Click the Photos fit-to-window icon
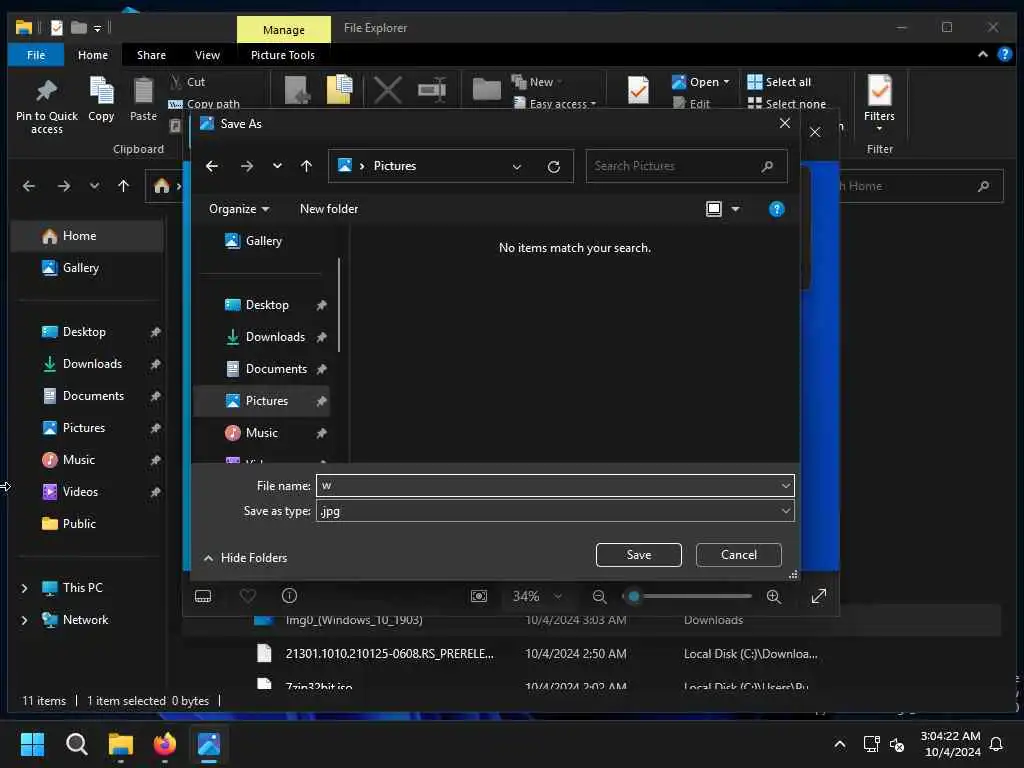1024x768 pixels. pyautogui.click(x=479, y=596)
